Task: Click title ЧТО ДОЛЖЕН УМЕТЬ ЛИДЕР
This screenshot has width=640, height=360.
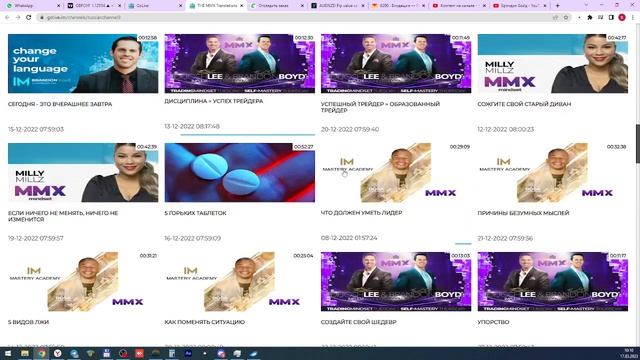Action: [362, 213]
